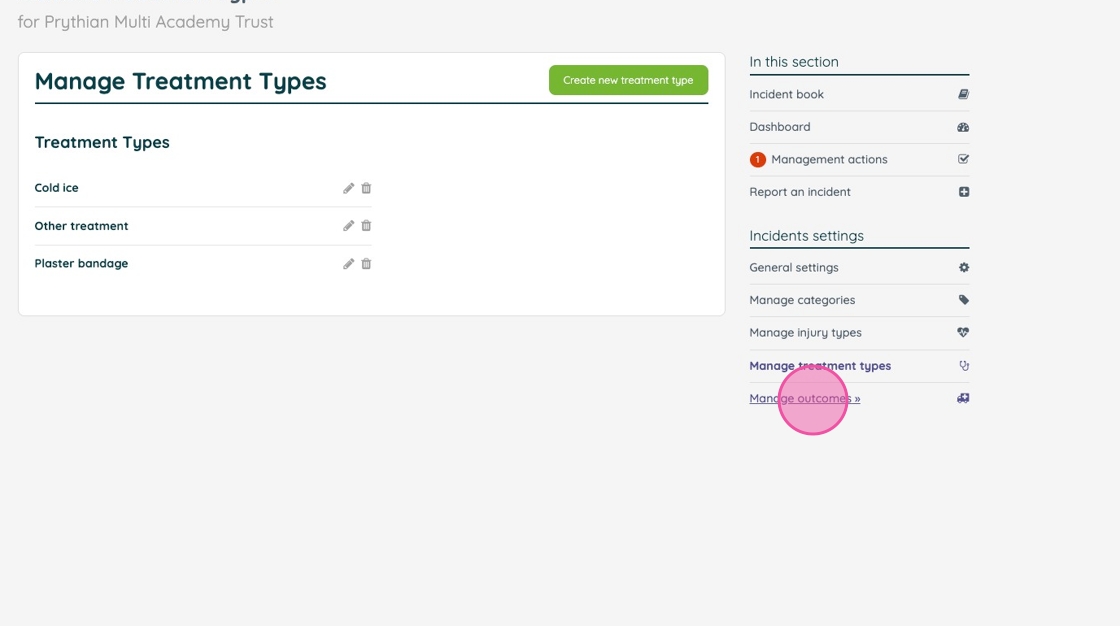This screenshot has height=626, width=1120.
Task: Click trash icon for Other treatment
Action: [366, 226]
